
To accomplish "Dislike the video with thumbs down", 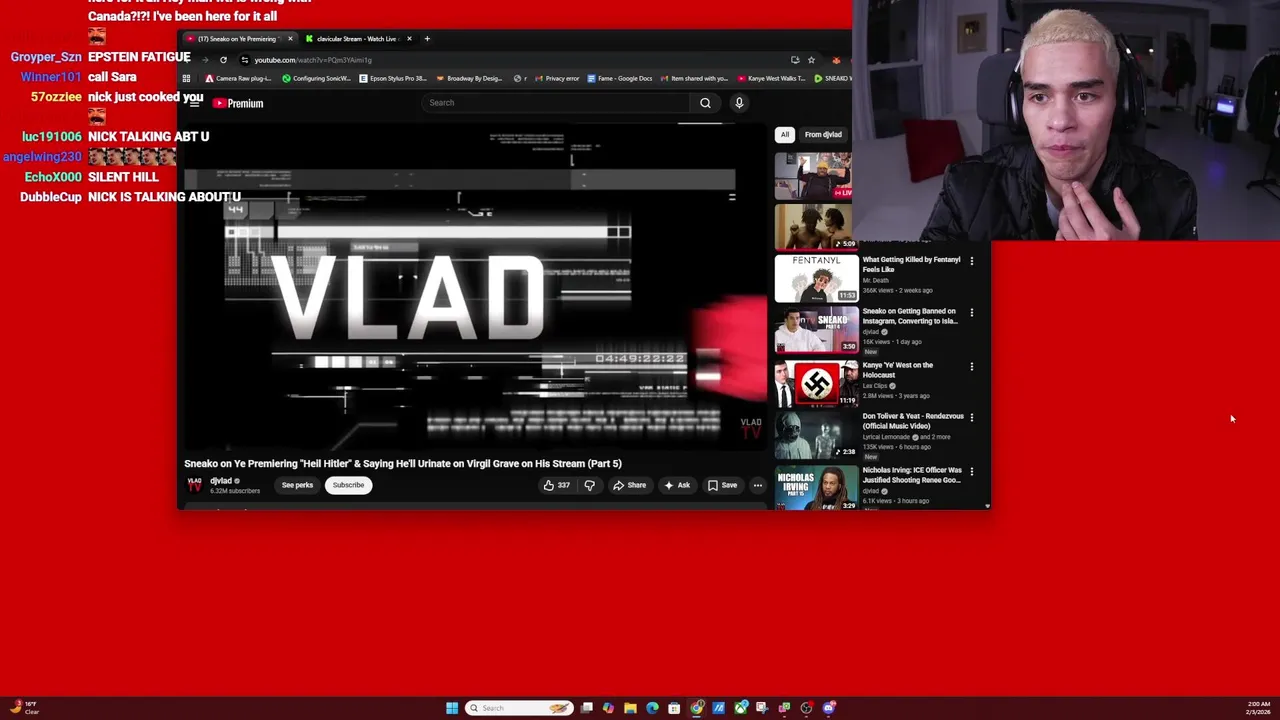I will coord(589,485).
